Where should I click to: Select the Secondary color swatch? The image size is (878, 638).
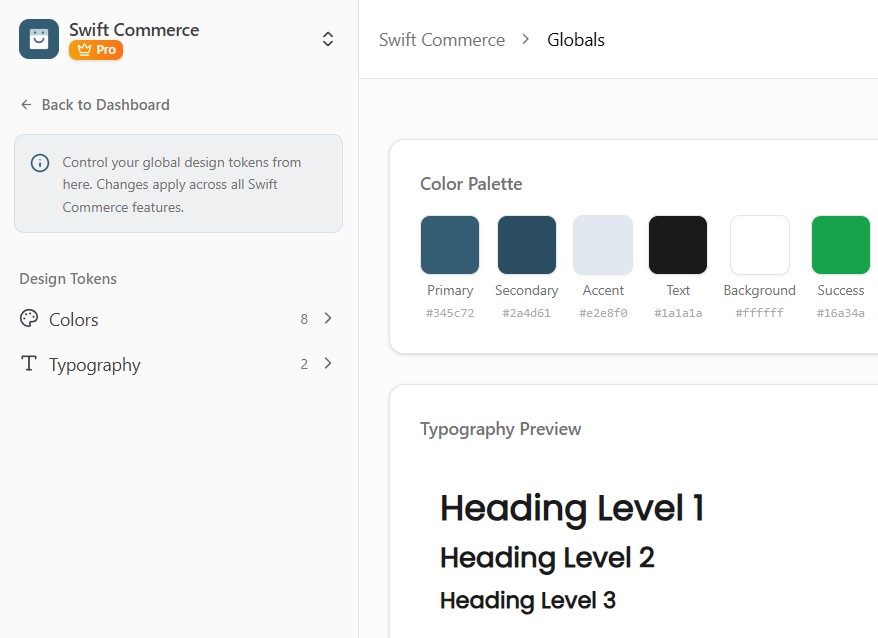527,245
